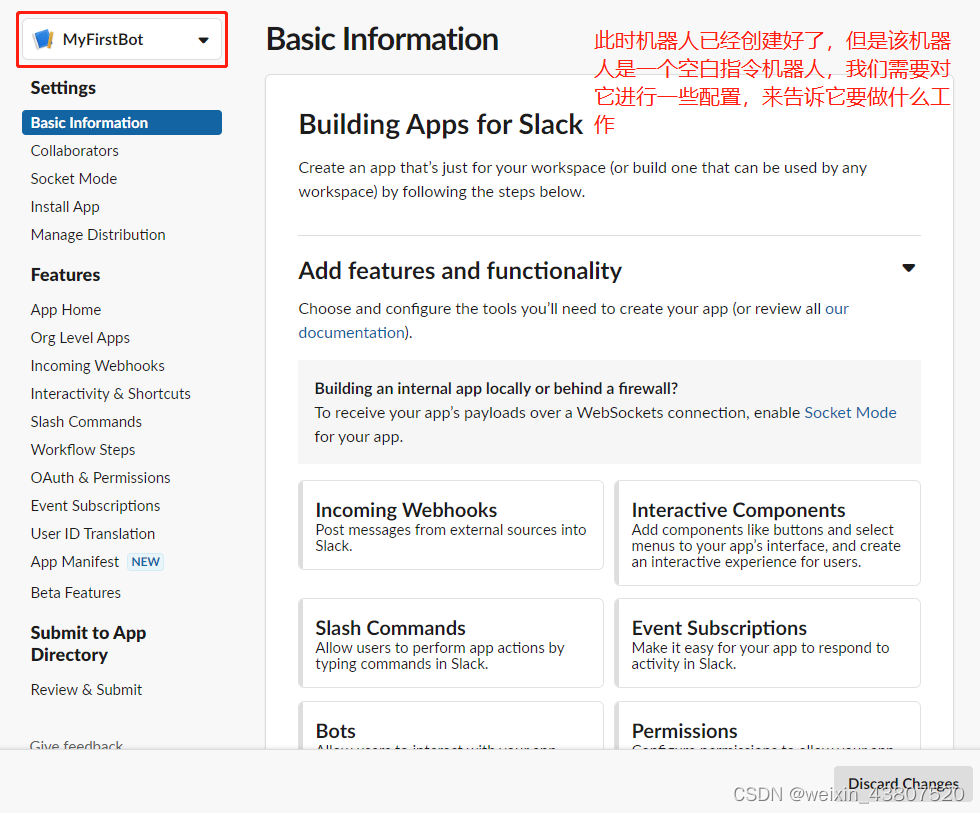The image size is (980, 813).
Task: Open OAuth & Permissions page
Action: [x=101, y=478]
